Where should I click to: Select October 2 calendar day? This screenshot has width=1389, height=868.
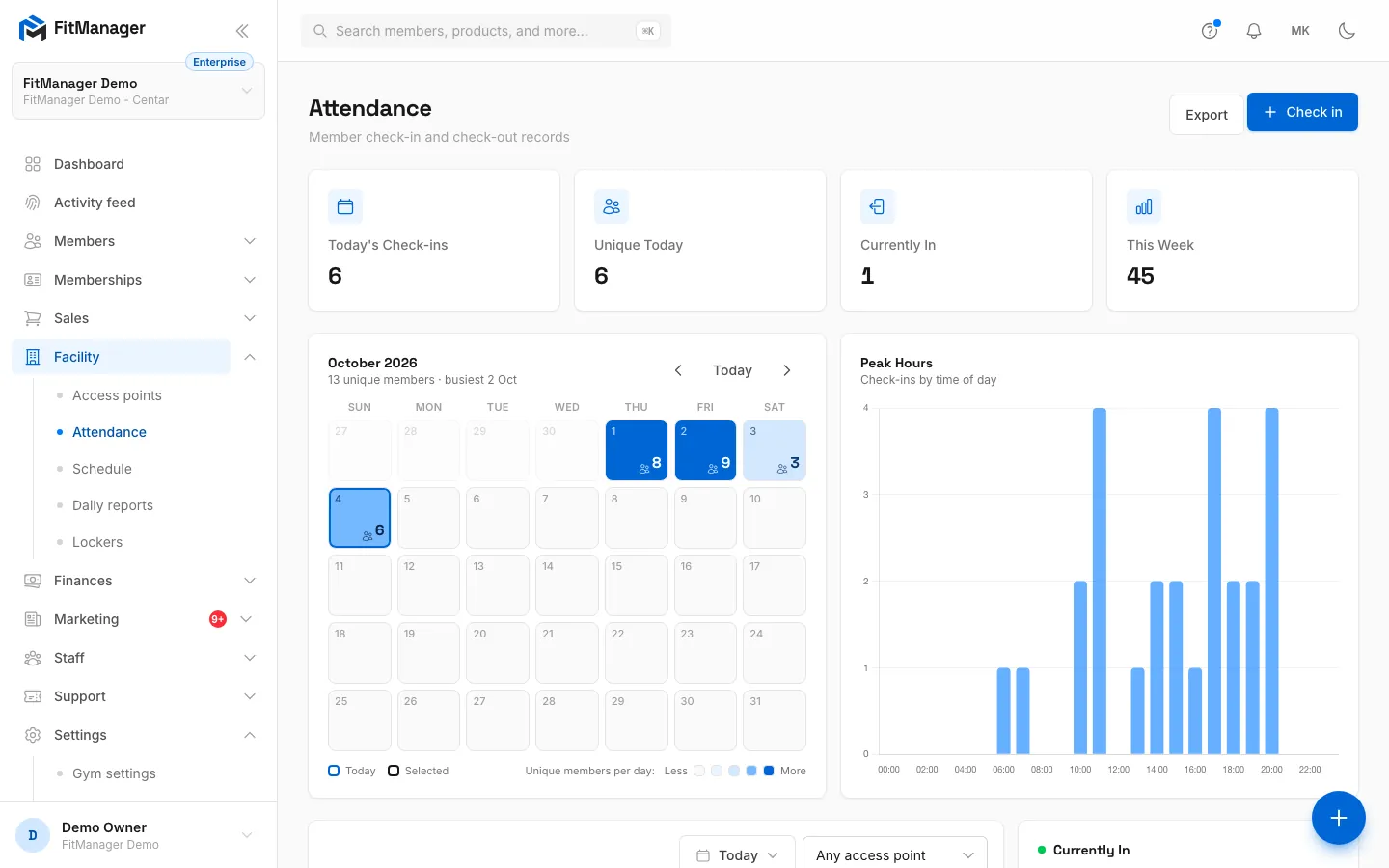point(706,450)
